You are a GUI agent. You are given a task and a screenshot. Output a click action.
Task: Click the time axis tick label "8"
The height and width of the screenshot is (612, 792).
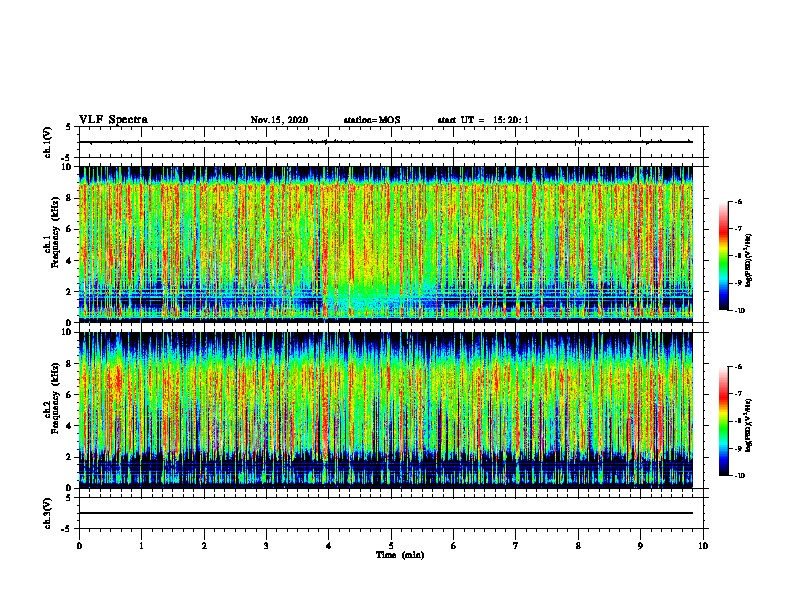coord(578,546)
